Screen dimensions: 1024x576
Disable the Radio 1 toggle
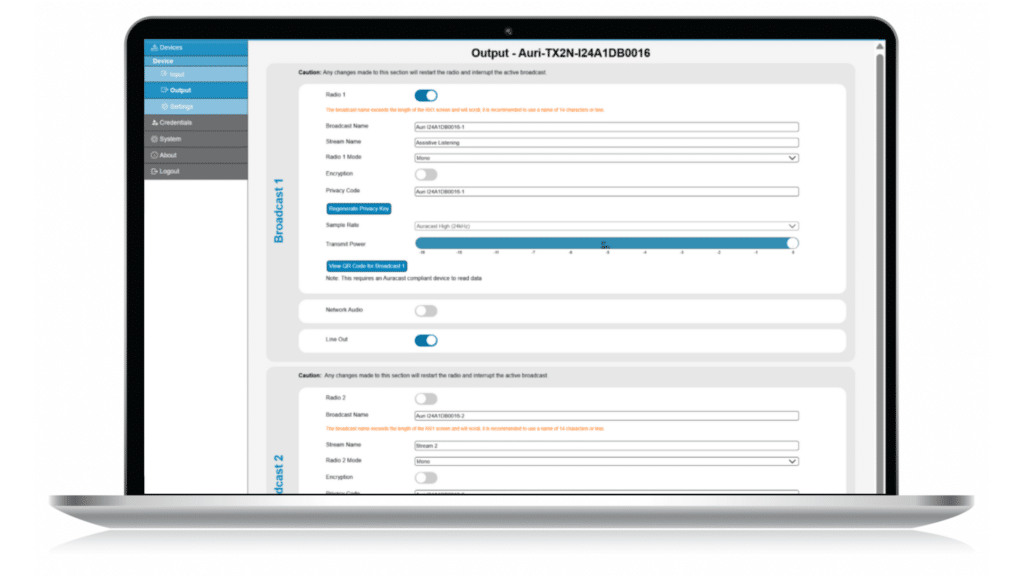point(426,96)
